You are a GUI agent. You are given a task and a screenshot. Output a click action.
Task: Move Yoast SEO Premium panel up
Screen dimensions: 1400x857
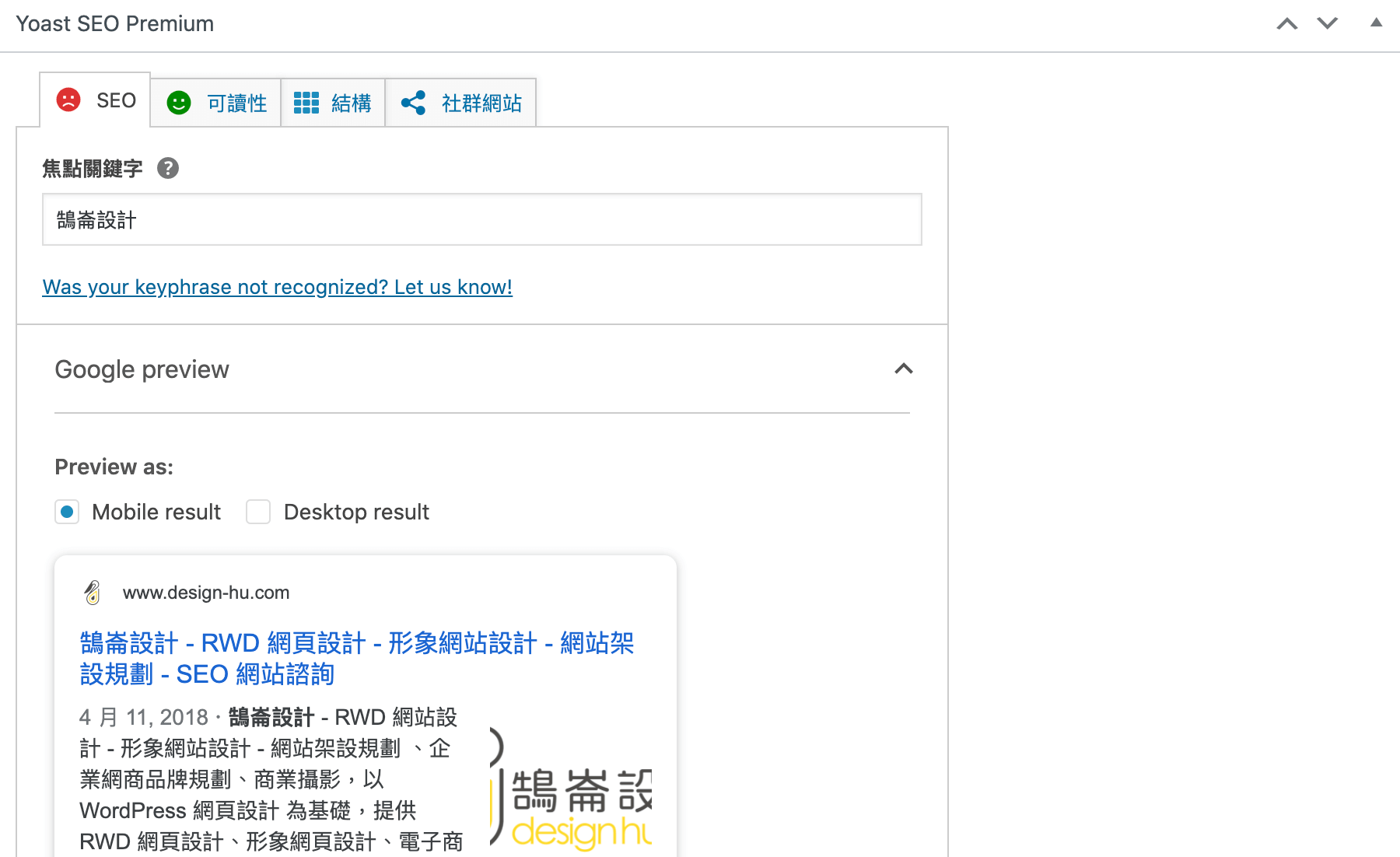click(x=1287, y=23)
